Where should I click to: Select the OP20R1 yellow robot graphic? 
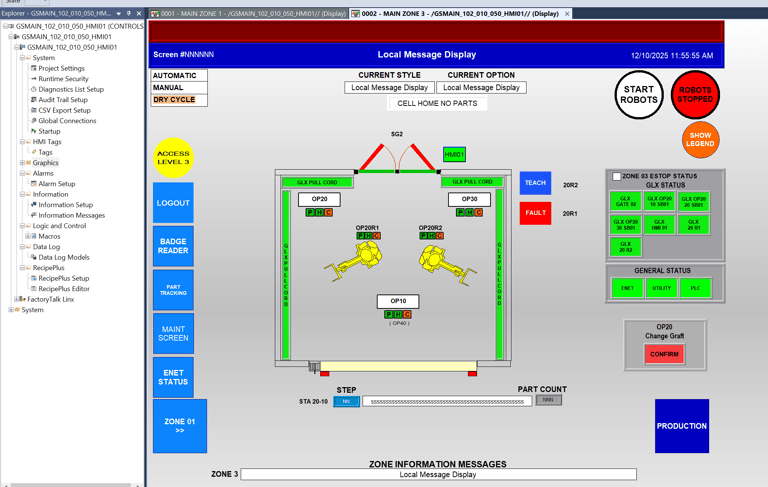(x=354, y=261)
